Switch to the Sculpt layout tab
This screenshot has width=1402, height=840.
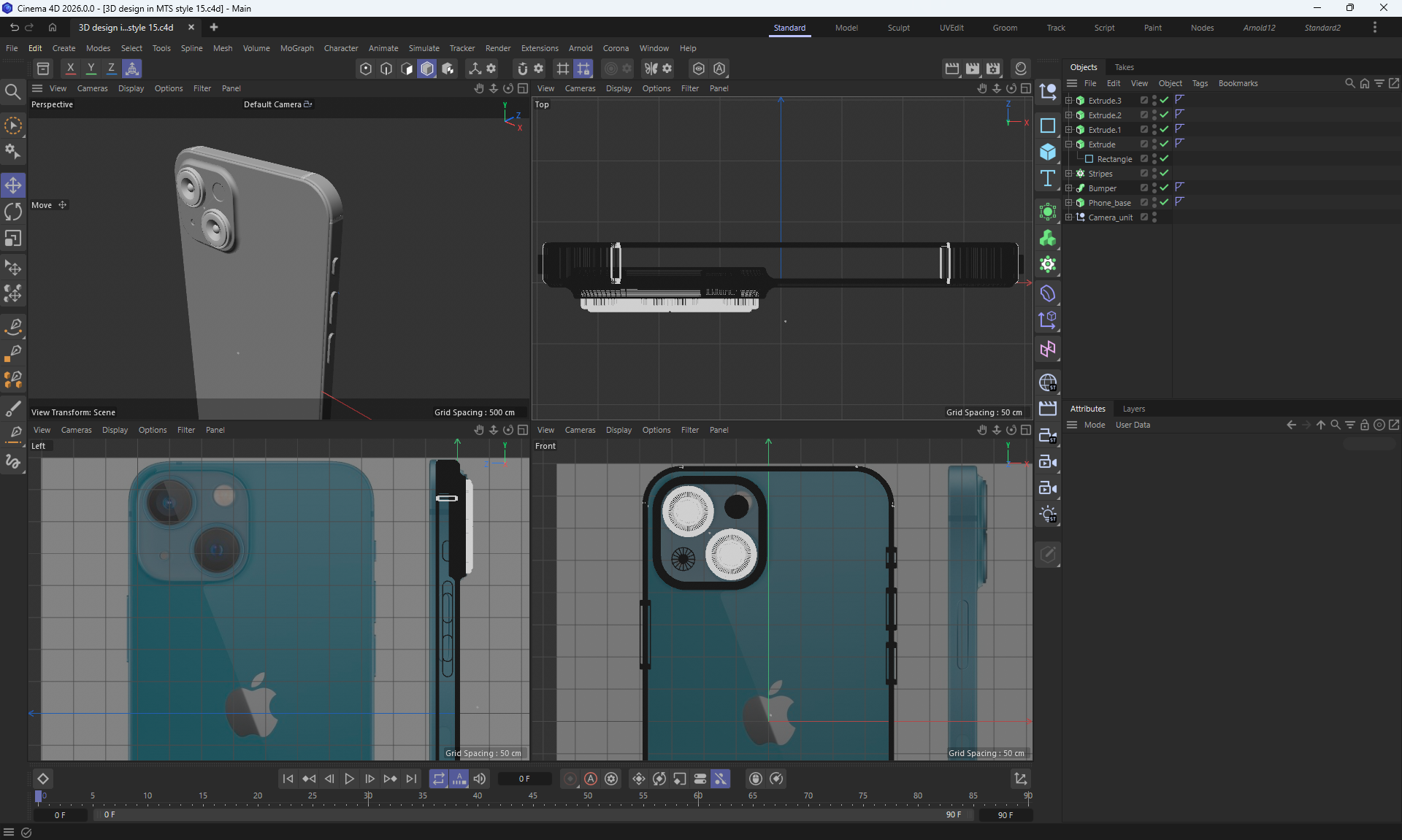pos(898,28)
